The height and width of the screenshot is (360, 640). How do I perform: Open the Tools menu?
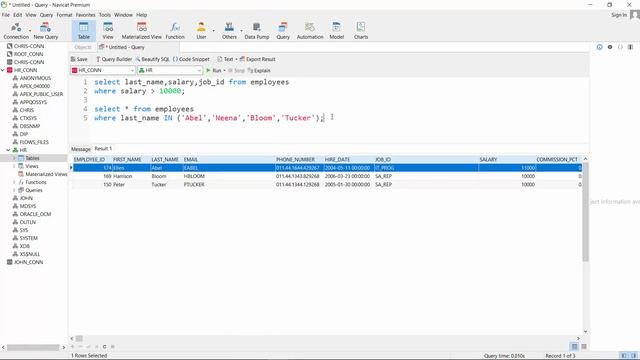tap(105, 15)
